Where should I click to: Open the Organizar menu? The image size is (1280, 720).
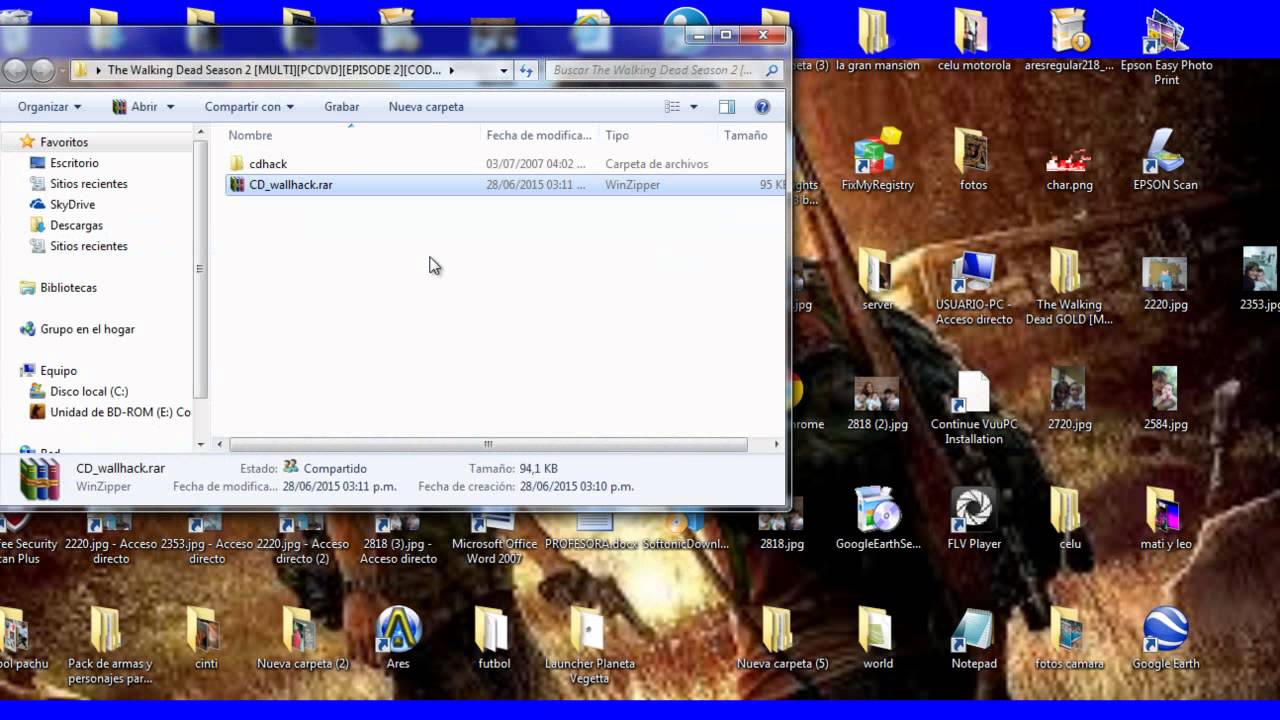click(49, 107)
